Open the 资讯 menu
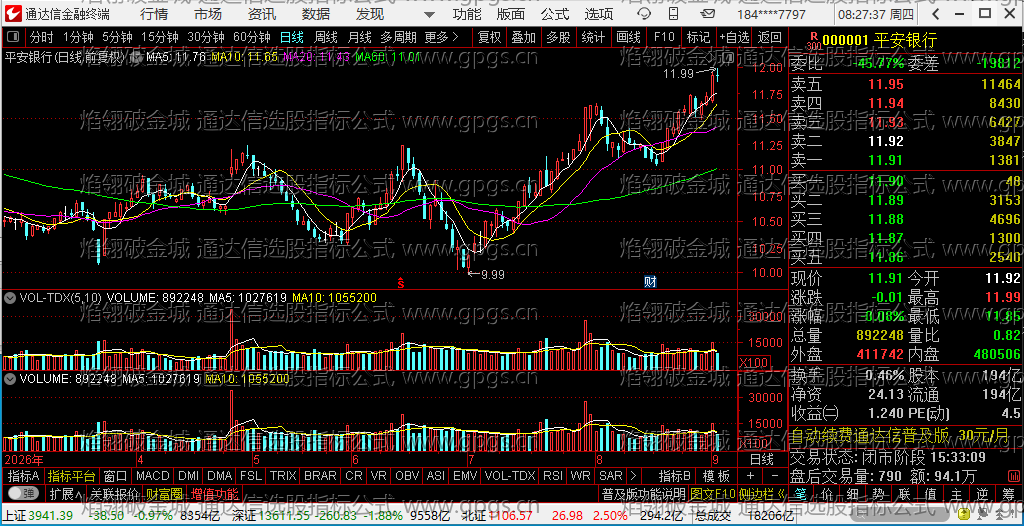Image resolution: width=1024 pixels, height=526 pixels. pos(262,14)
